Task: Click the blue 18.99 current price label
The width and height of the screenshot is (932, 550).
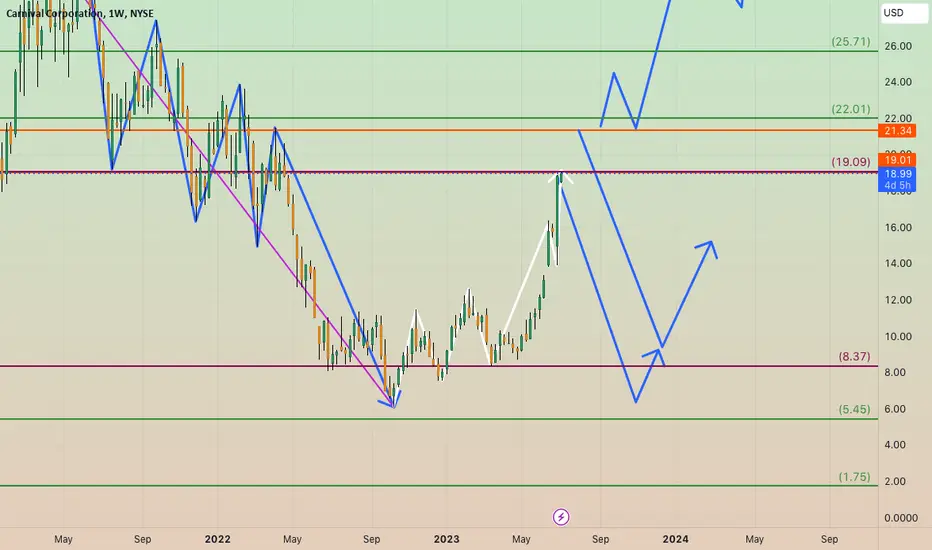Action: pos(898,174)
